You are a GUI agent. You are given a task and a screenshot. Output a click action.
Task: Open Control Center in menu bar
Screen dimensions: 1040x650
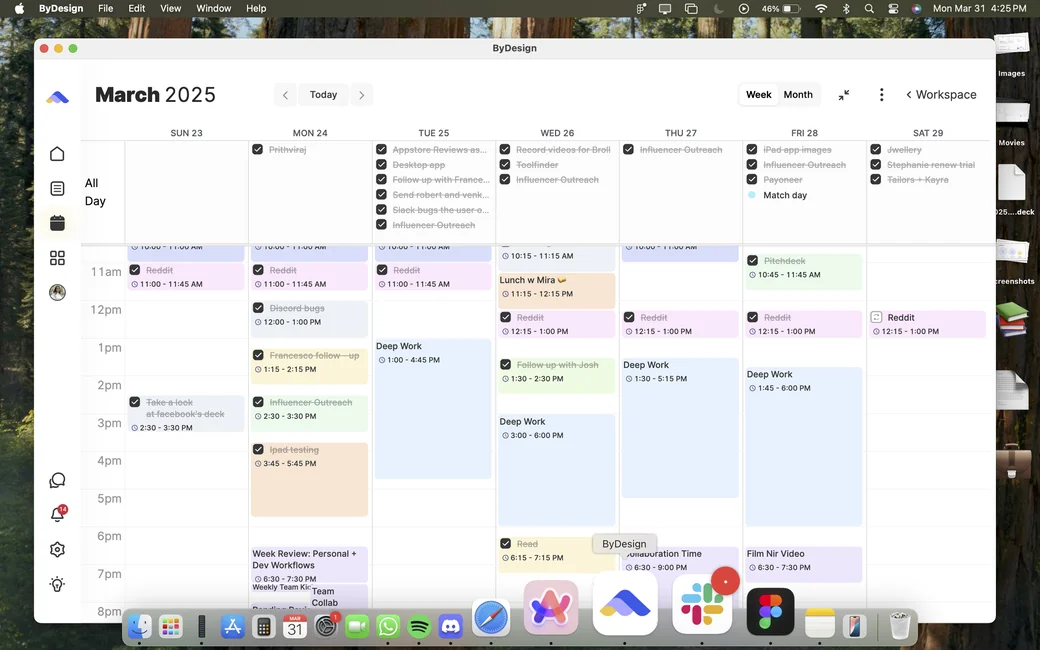(893, 9)
